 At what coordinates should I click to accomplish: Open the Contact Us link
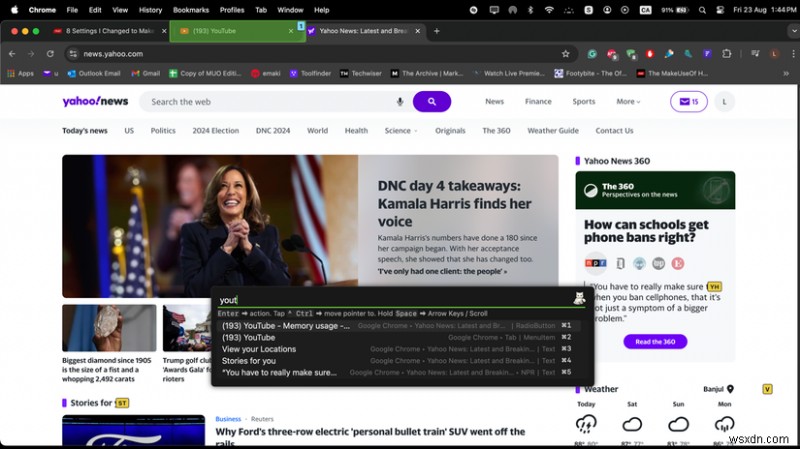[x=614, y=131]
